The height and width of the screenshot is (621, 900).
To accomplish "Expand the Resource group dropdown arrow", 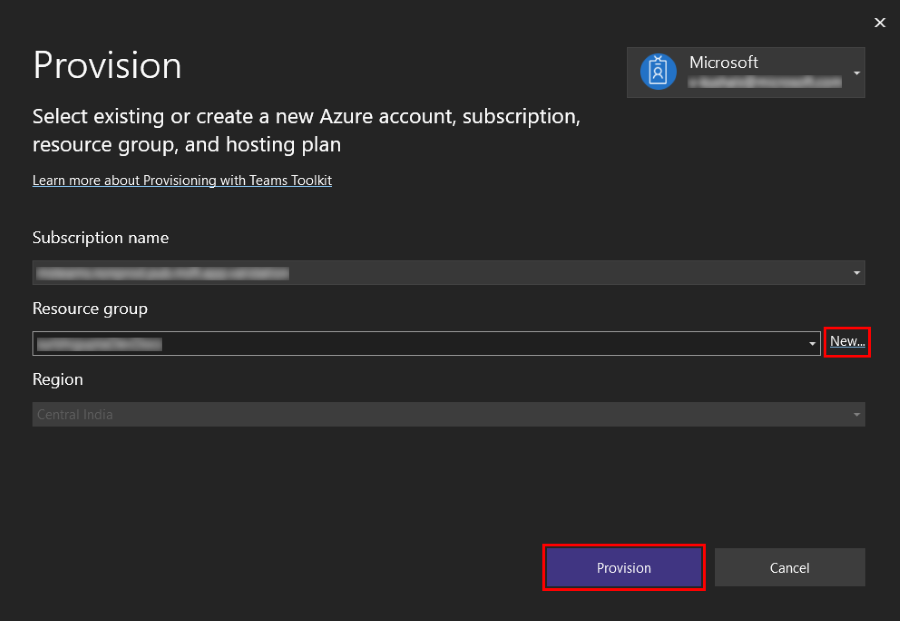I will point(812,344).
